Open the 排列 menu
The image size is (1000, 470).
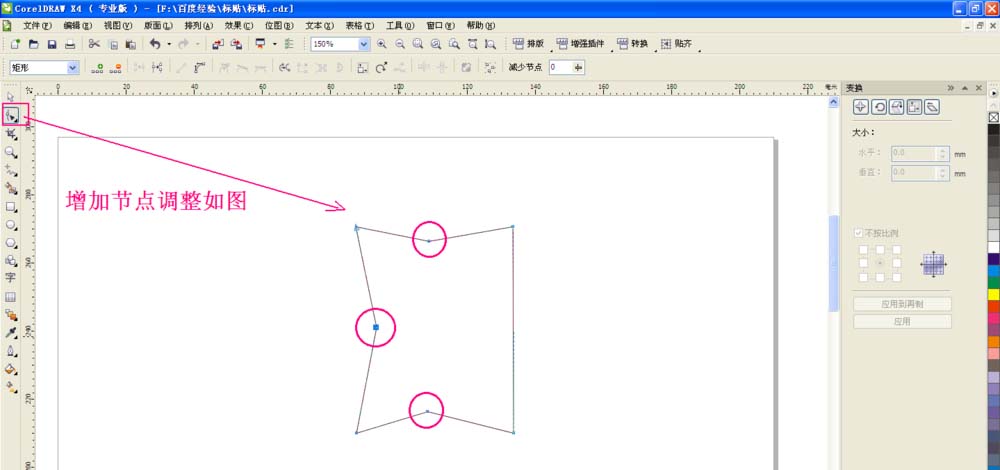pos(198,26)
